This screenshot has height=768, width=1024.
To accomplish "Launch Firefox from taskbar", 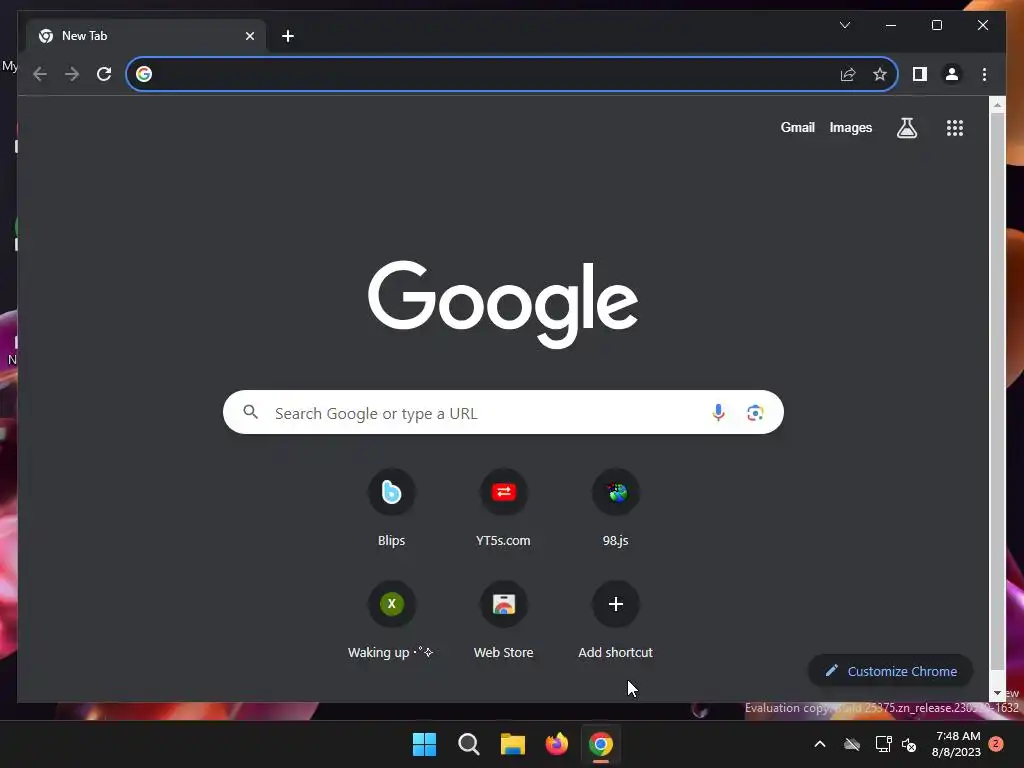I will pyautogui.click(x=556, y=744).
